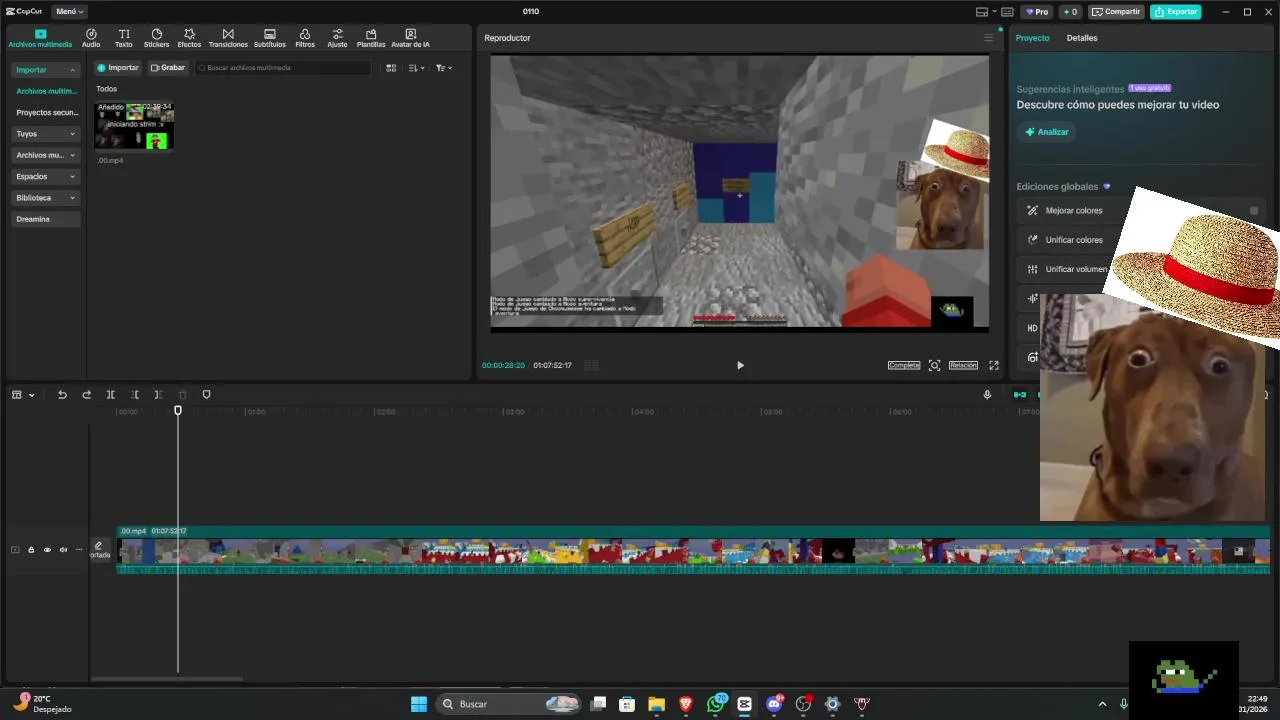This screenshot has width=1280, height=720.
Task: Open the Plantillas tab
Action: [371, 38]
